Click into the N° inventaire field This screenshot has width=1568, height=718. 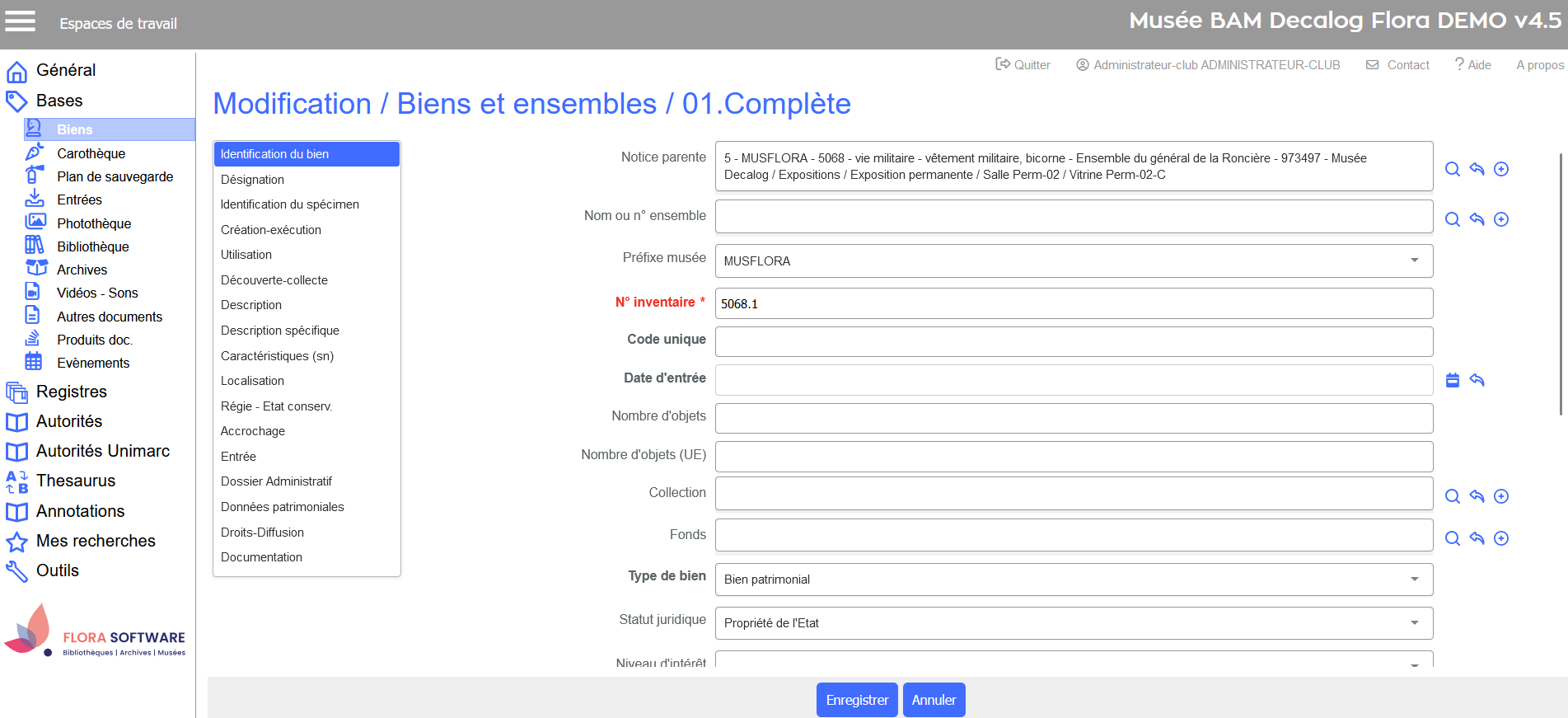[1073, 303]
